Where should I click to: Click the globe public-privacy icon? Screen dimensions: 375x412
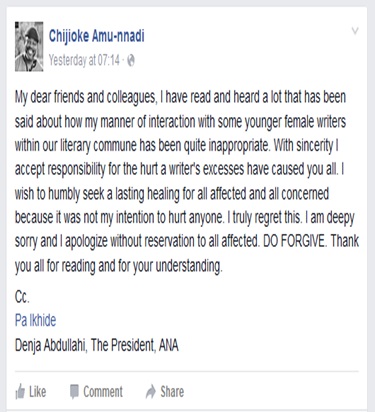[131, 60]
